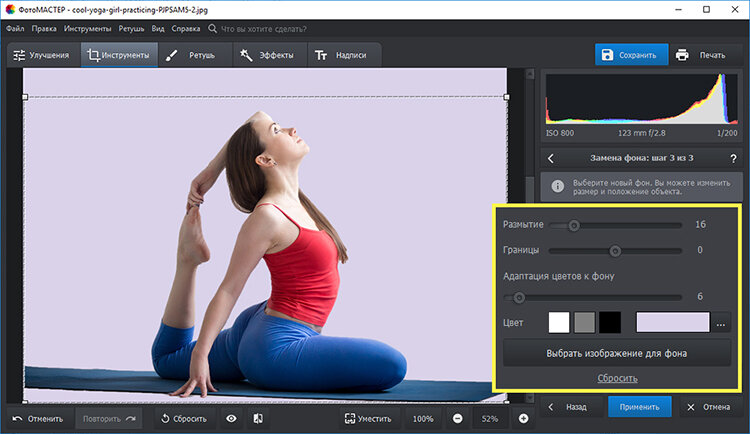Viewport: 750px width, 434px height.
Task: Set zoom to 100%
Action: (423, 419)
